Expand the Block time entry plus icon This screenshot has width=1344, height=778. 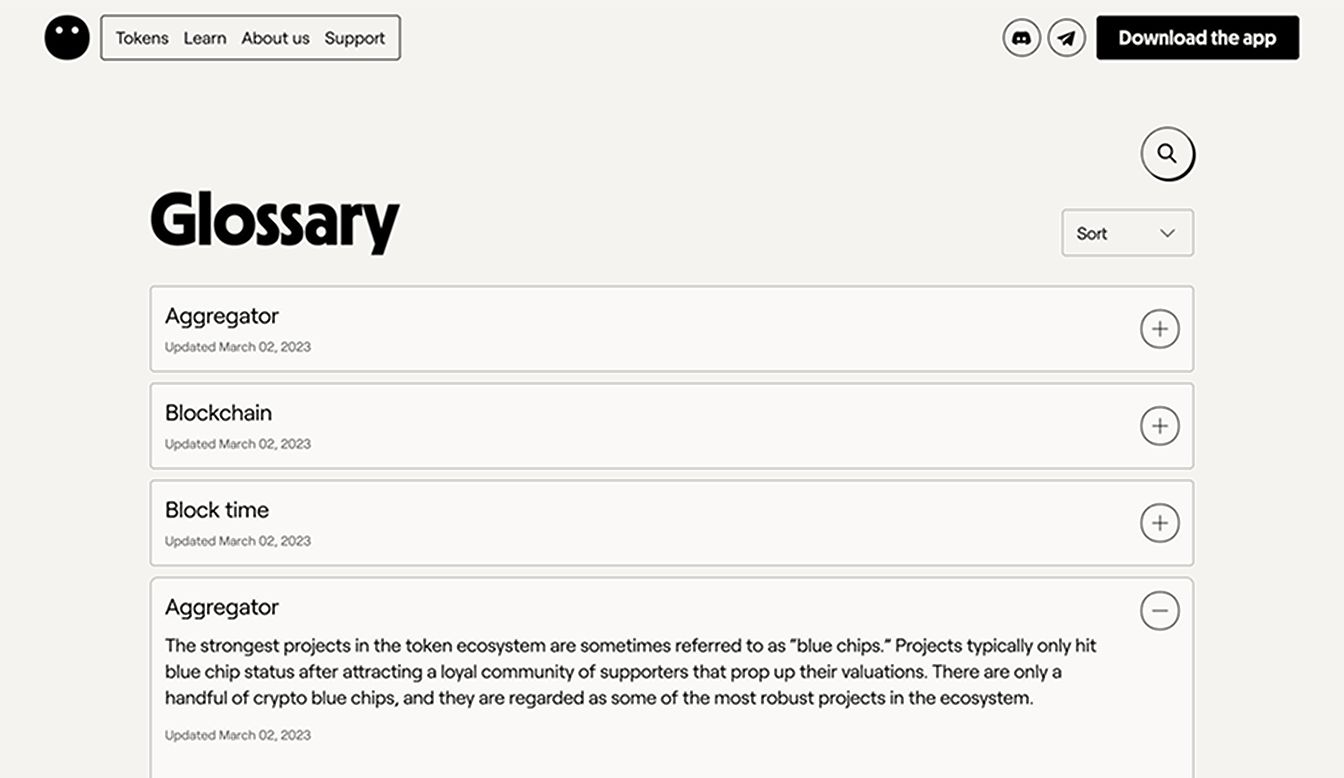point(1159,523)
